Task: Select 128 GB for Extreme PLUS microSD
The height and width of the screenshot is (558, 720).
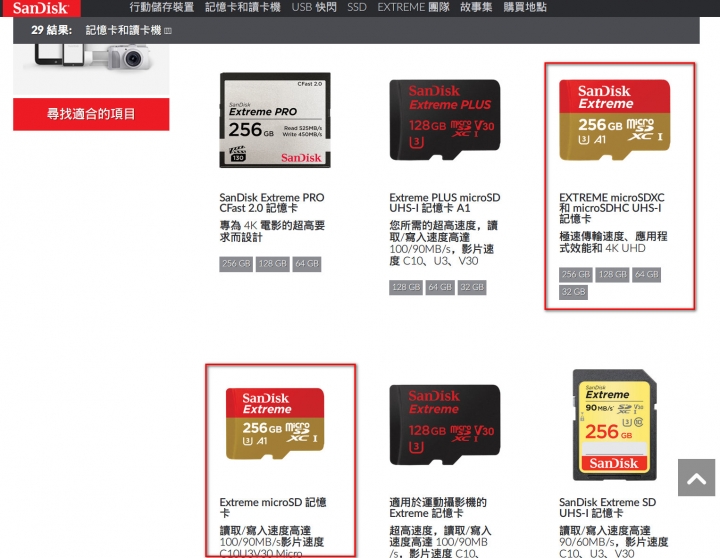Action: [x=406, y=287]
